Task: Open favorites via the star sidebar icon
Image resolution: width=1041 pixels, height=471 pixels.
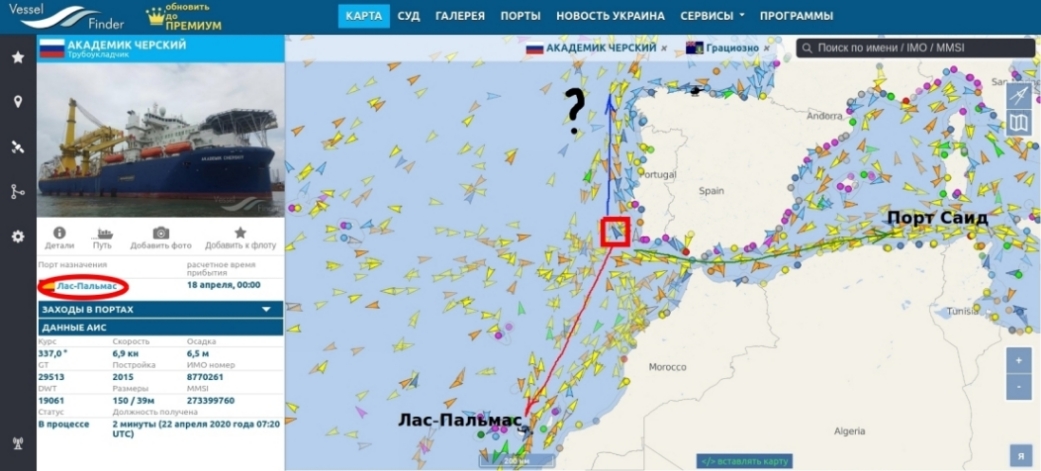Action: tap(18, 57)
